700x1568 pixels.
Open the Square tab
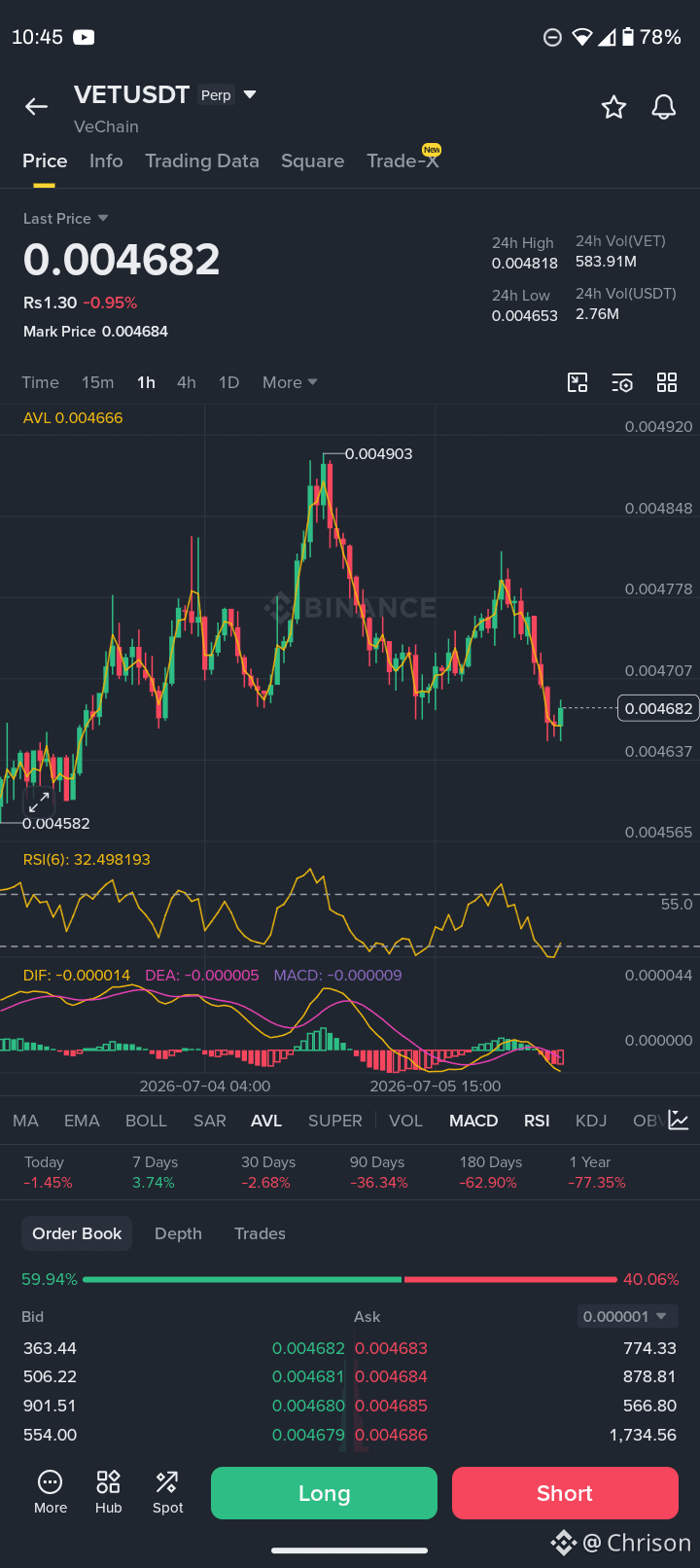pos(312,161)
